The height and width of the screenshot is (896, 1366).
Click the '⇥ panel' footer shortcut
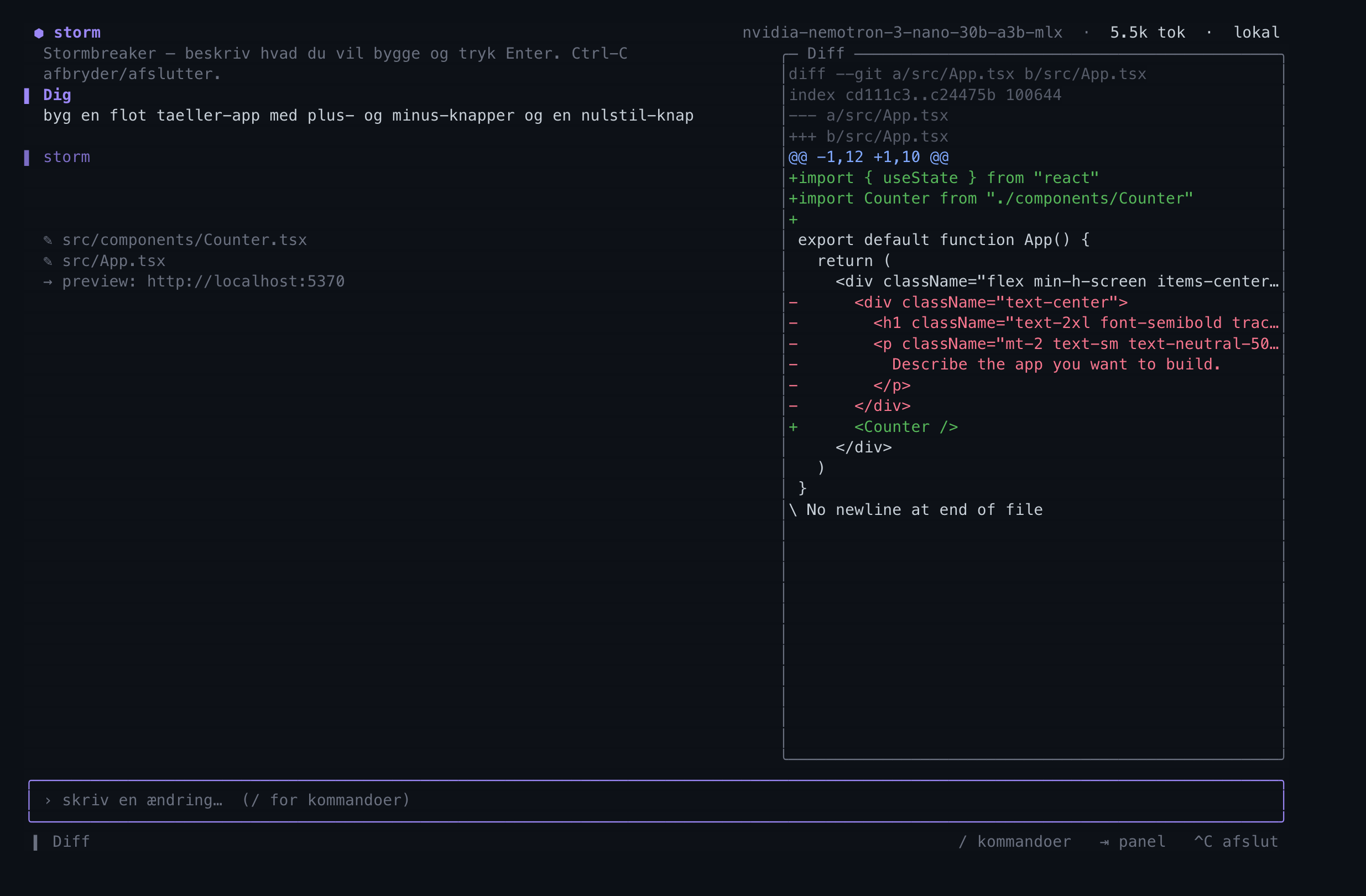coord(1133,841)
